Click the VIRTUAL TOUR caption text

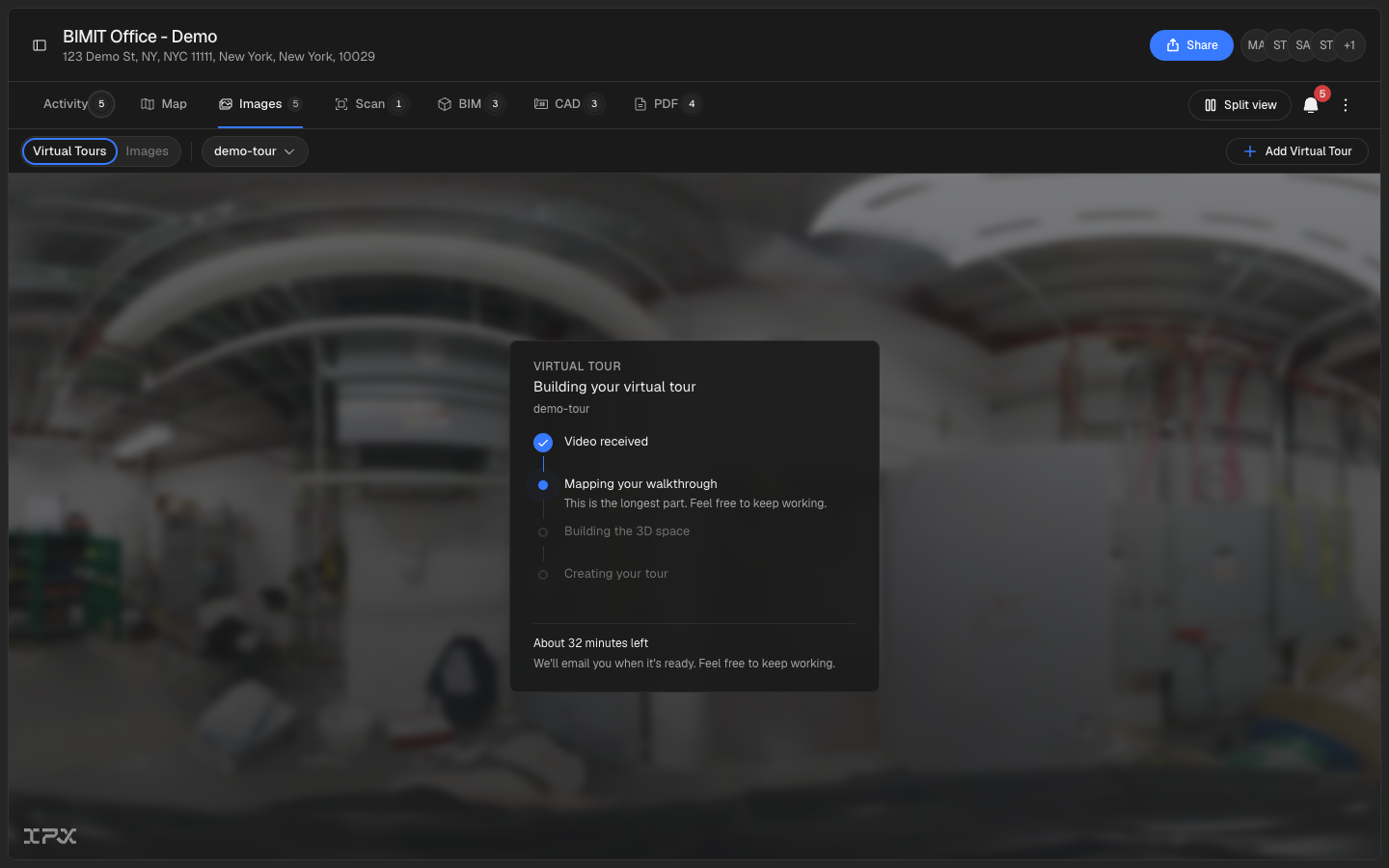tap(577, 366)
